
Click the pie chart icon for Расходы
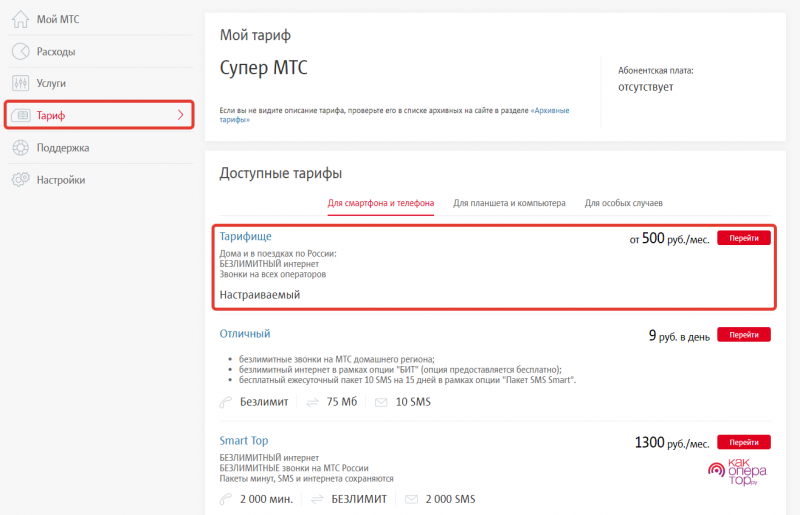click(x=20, y=52)
